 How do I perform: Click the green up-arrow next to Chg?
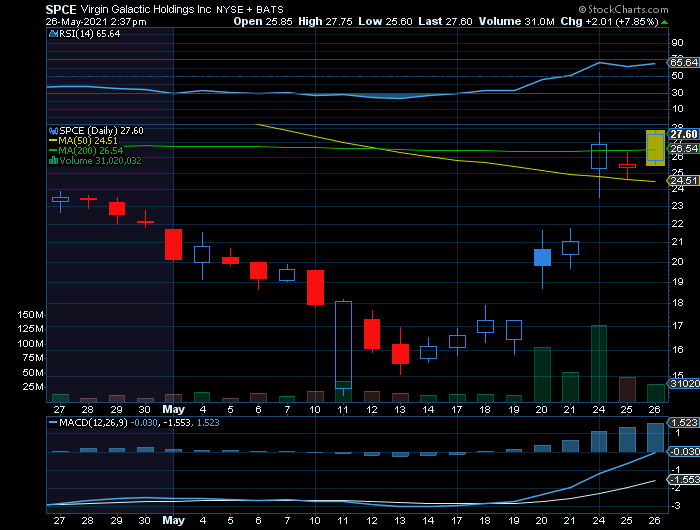coord(665,22)
